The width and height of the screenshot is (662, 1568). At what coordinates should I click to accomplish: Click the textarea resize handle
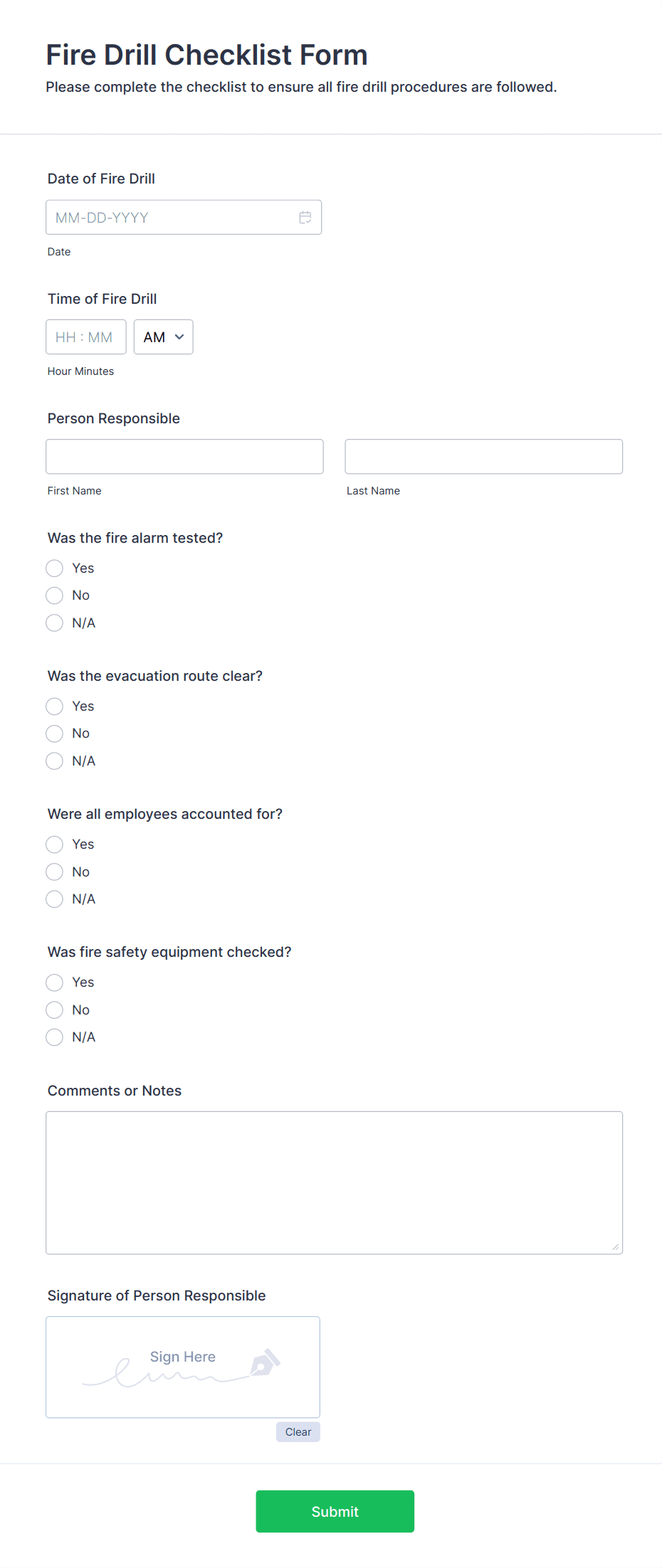pos(616,1247)
